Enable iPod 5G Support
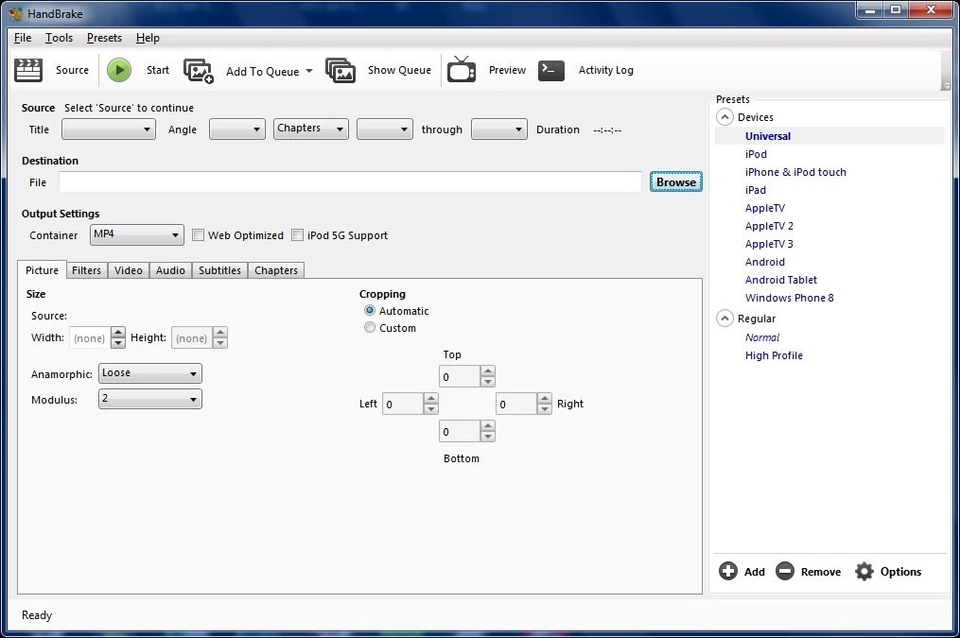This screenshot has width=960, height=638. (x=297, y=234)
